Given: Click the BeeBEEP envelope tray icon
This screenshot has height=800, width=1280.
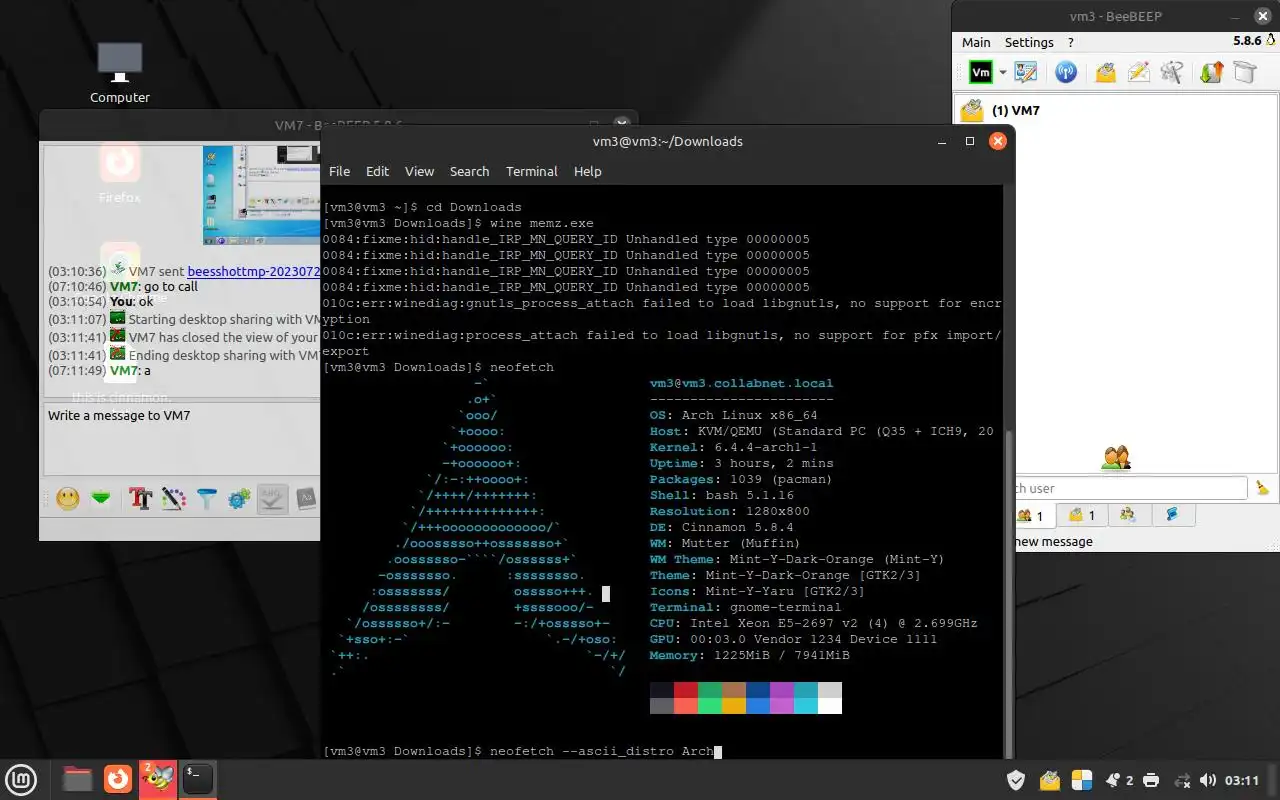Looking at the screenshot, I should [1049, 780].
